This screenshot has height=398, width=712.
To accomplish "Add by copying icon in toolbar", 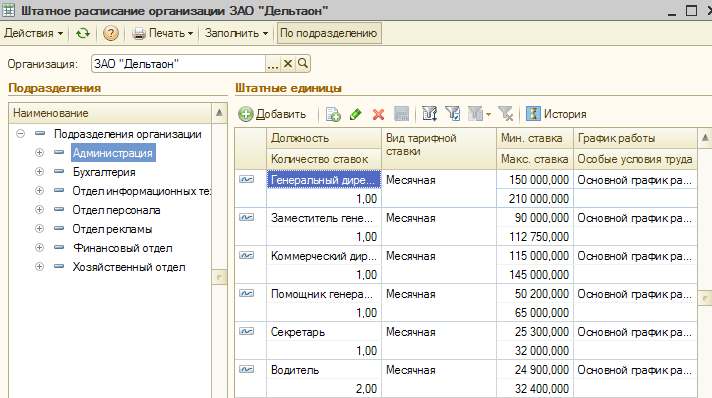I will [333, 114].
